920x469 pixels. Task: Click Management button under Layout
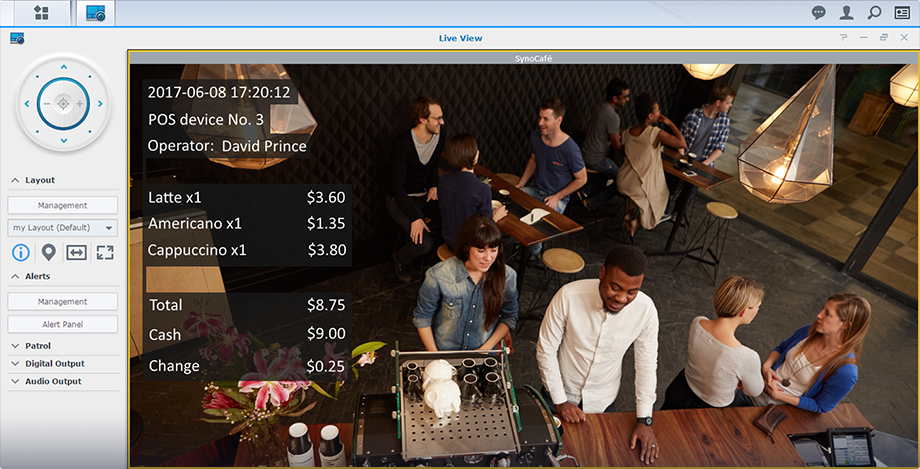tap(63, 205)
